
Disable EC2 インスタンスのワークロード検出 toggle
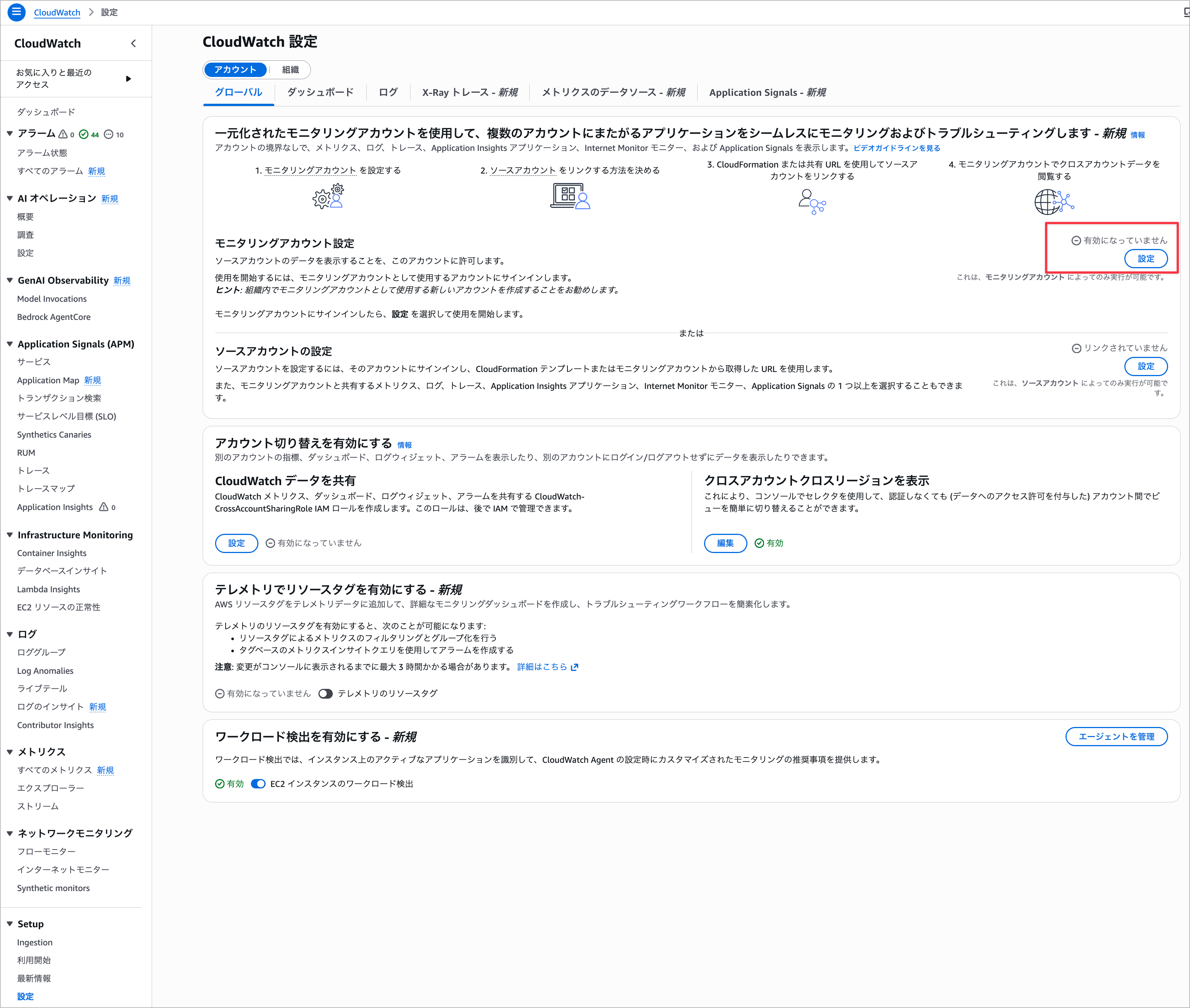coord(258,784)
